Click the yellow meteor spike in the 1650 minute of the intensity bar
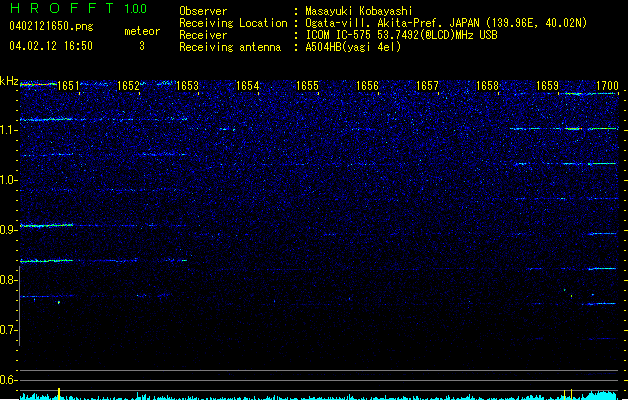This screenshot has height=400, width=629. point(59,394)
